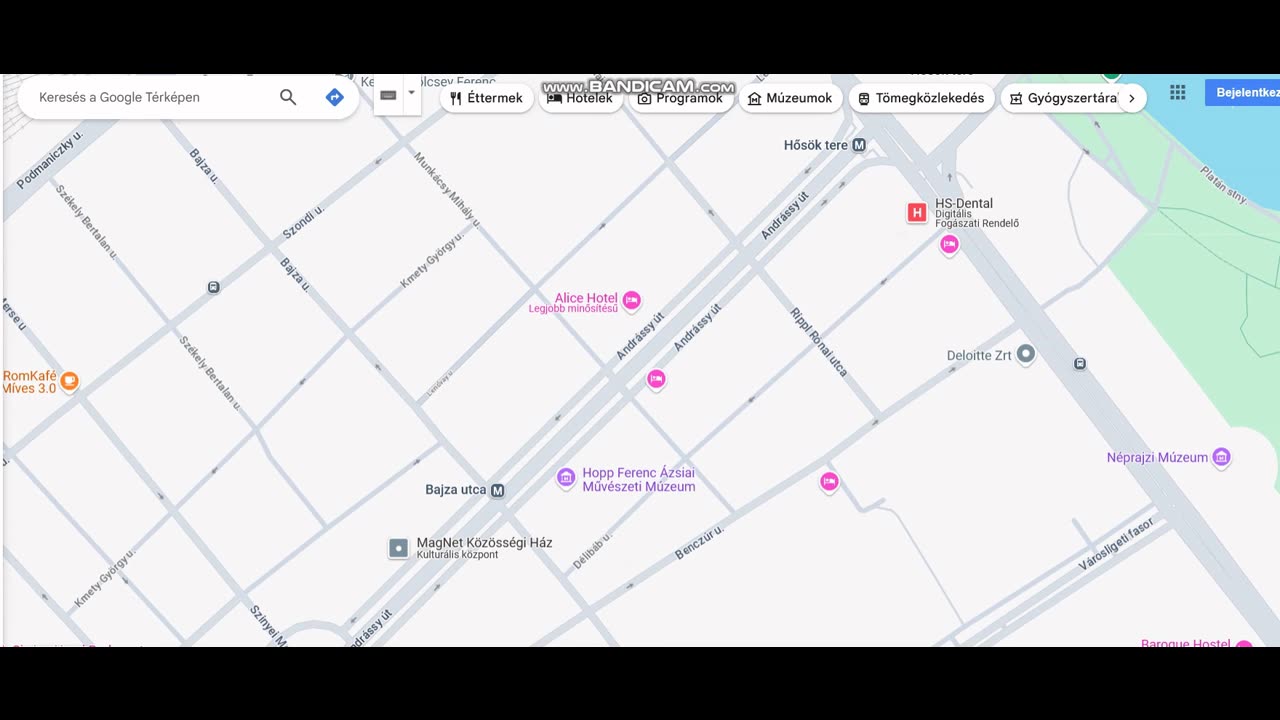
Task: Click the Deloitte Zrt label
Action: 980,355
